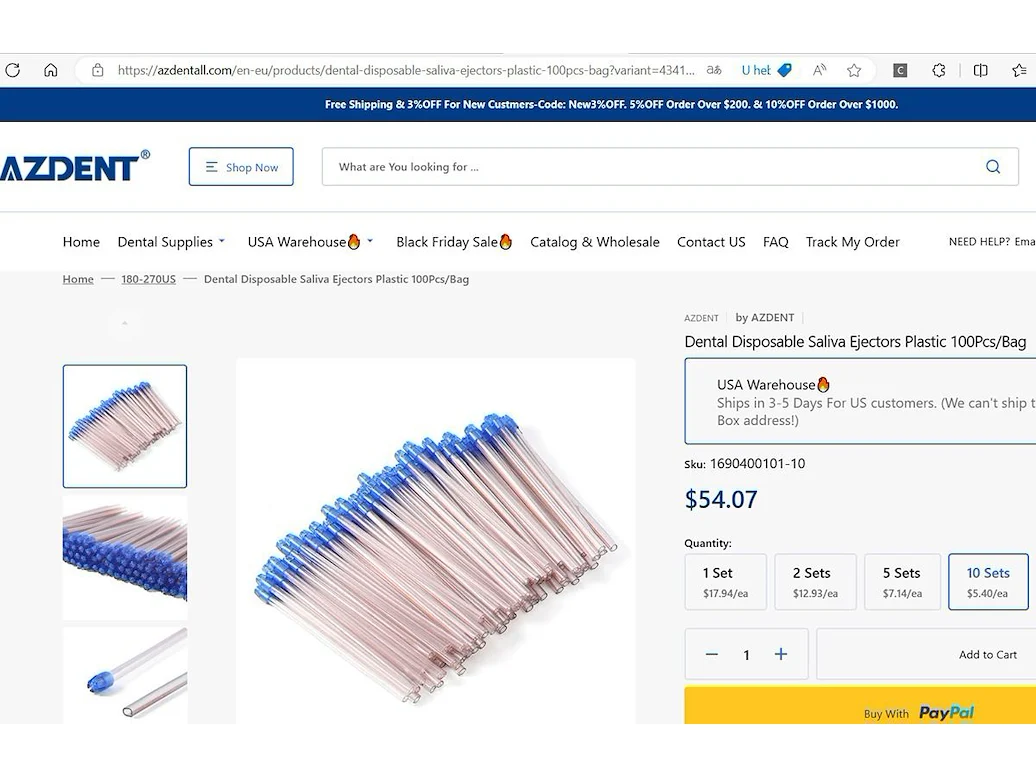The width and height of the screenshot is (1036, 777).
Task: Click the favorites star icon in address bar
Action: pos(854,70)
